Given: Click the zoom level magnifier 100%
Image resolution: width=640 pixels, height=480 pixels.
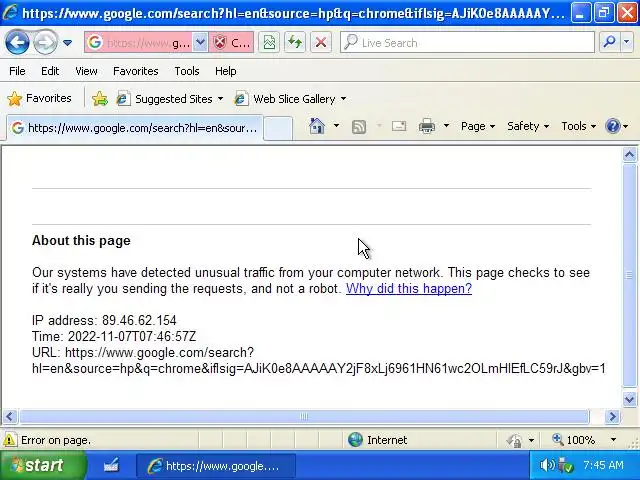Looking at the screenshot, I should point(573,440).
